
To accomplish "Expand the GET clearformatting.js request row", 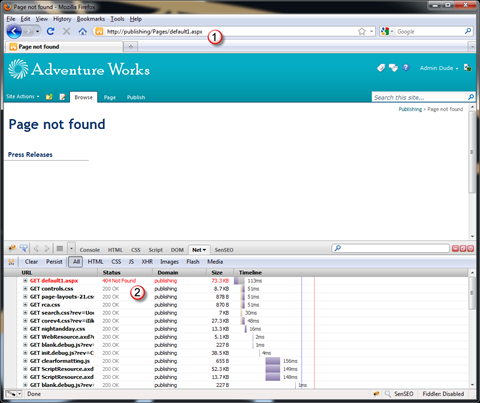I will pyautogui.click(x=25, y=361).
